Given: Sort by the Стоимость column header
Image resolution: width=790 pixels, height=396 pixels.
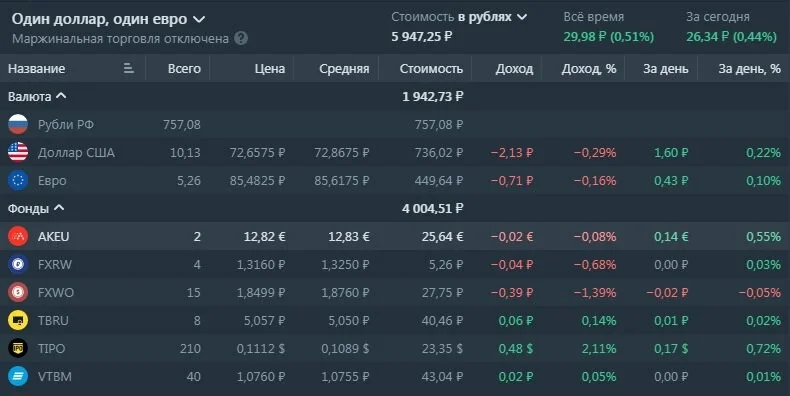Looking at the screenshot, I should point(431,69).
